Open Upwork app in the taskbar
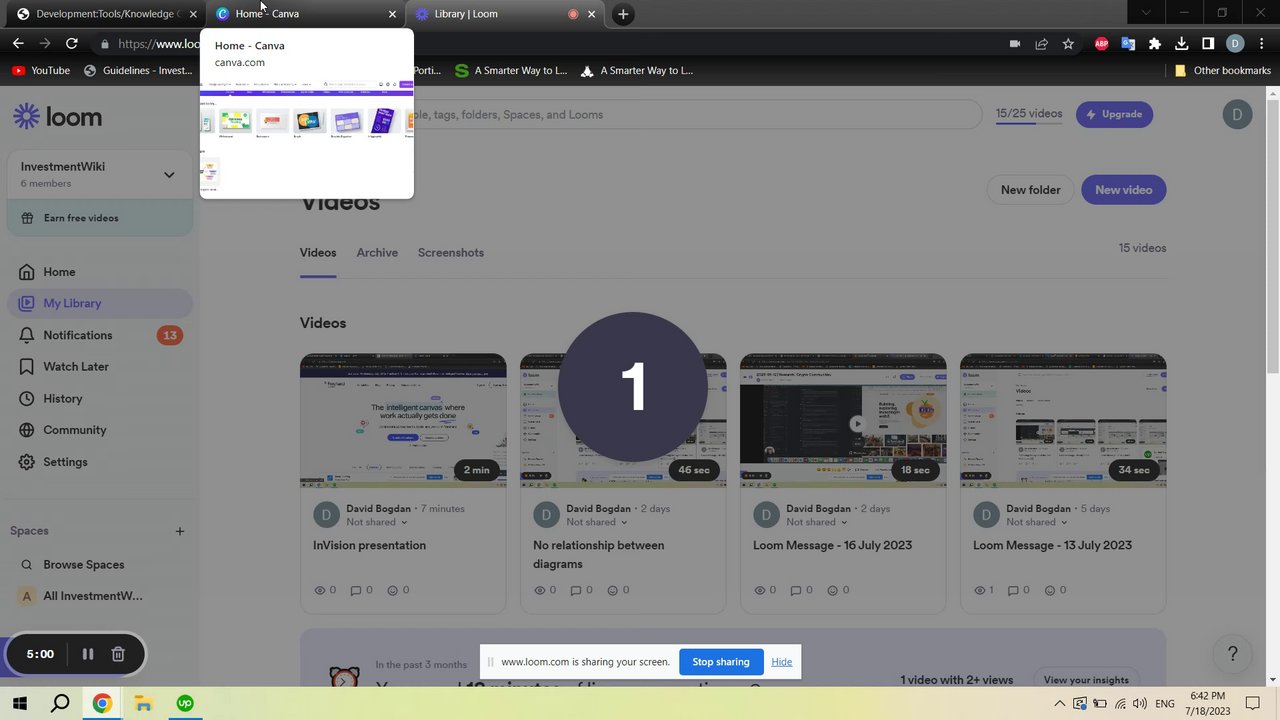This screenshot has width=1280, height=720. coord(185,703)
